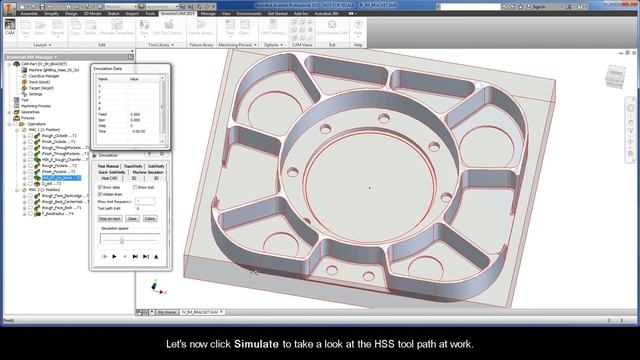Click the title bar search box
The width and height of the screenshot is (640, 360).
[x=471, y=7]
